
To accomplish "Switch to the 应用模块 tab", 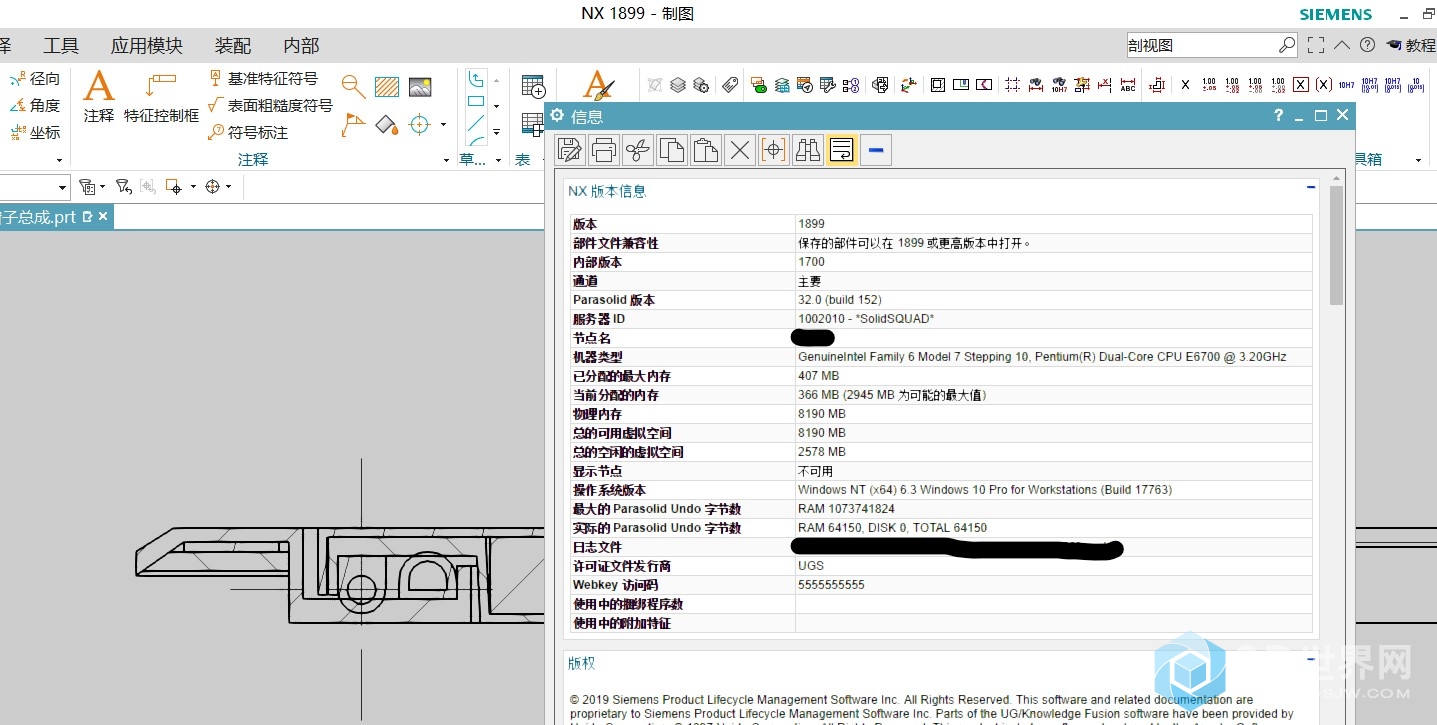I will tap(147, 46).
